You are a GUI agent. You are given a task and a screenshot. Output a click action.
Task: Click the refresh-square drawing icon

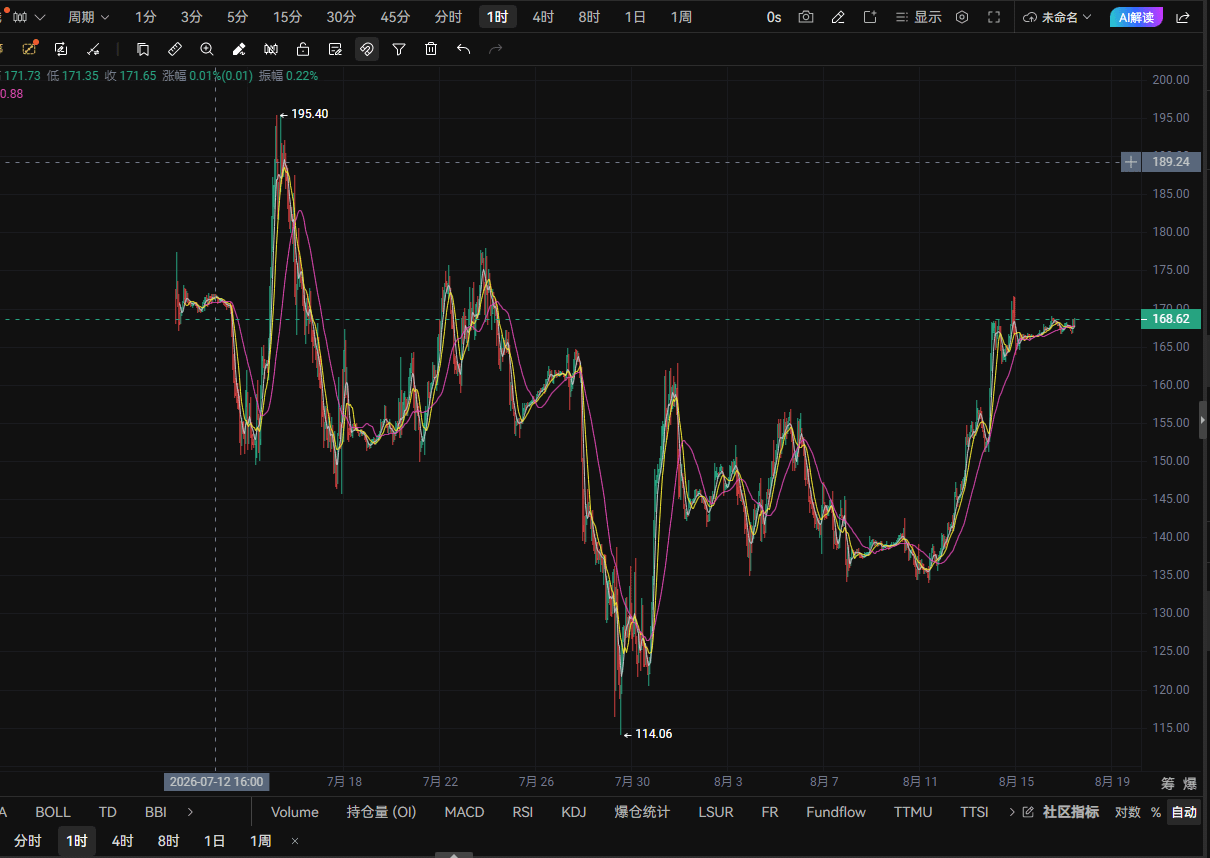coord(61,49)
